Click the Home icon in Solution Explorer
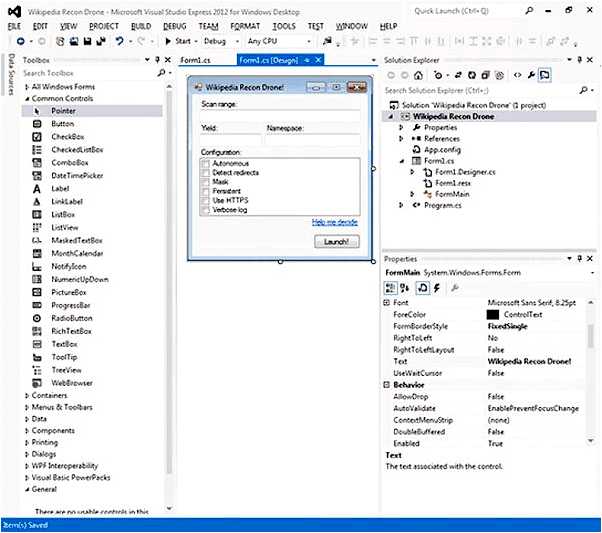The image size is (602, 533). click(x=418, y=75)
